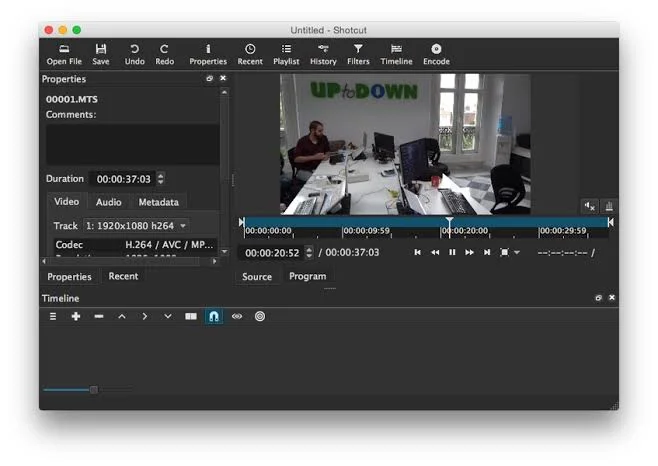The height and width of the screenshot is (466, 658).
Task: Click the Comments text field
Action: coord(132,144)
